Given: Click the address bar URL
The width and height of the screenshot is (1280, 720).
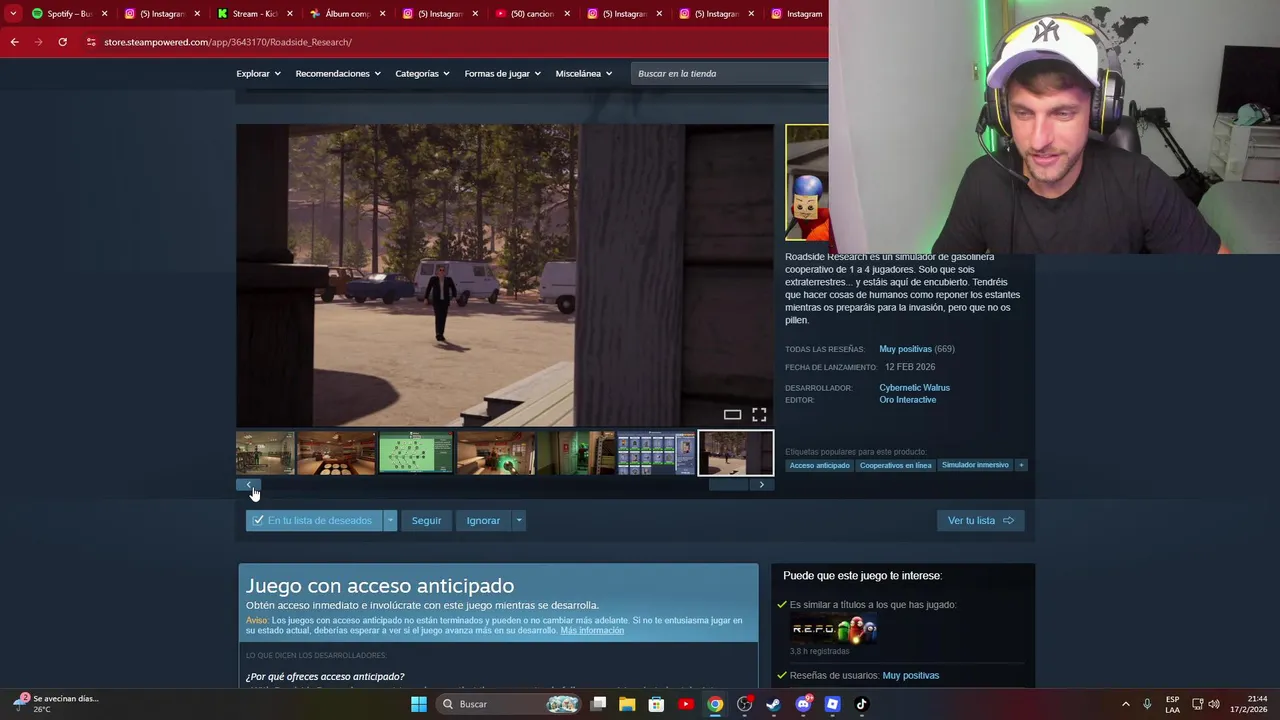Looking at the screenshot, I should (228, 42).
